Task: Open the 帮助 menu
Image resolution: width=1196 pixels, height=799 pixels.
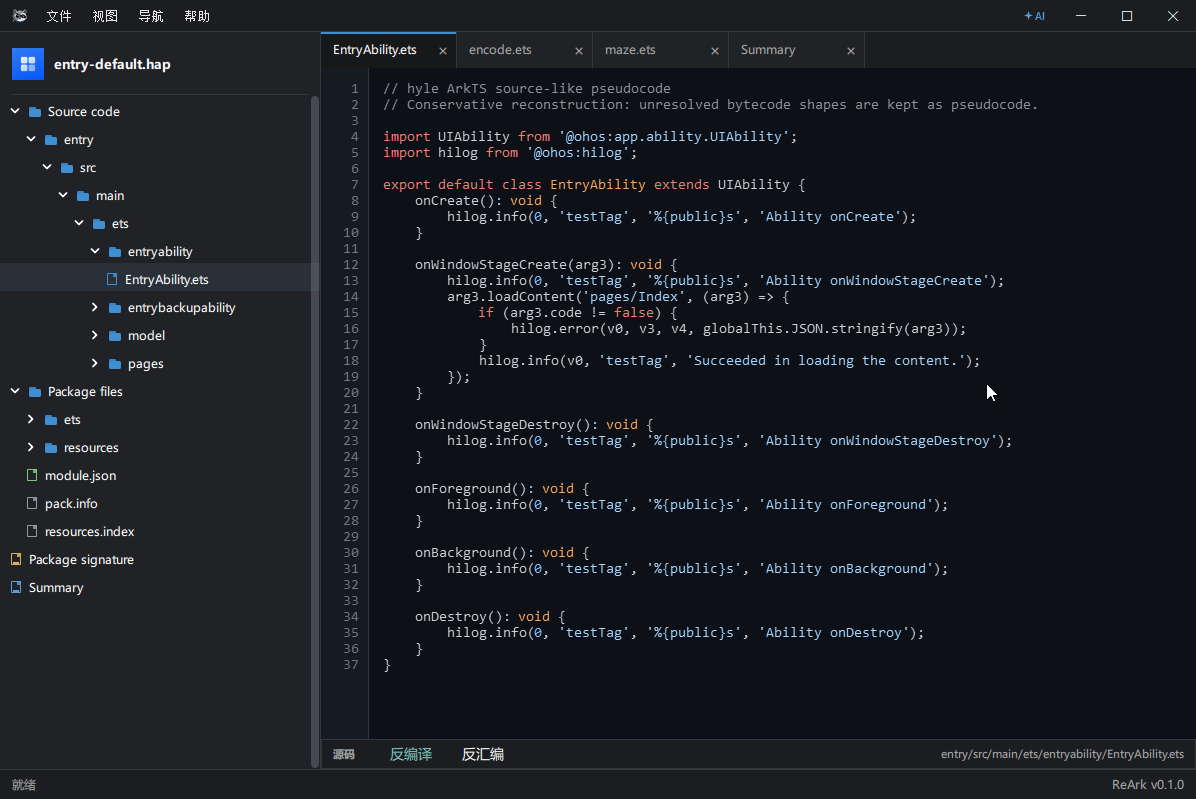Action: click(197, 16)
